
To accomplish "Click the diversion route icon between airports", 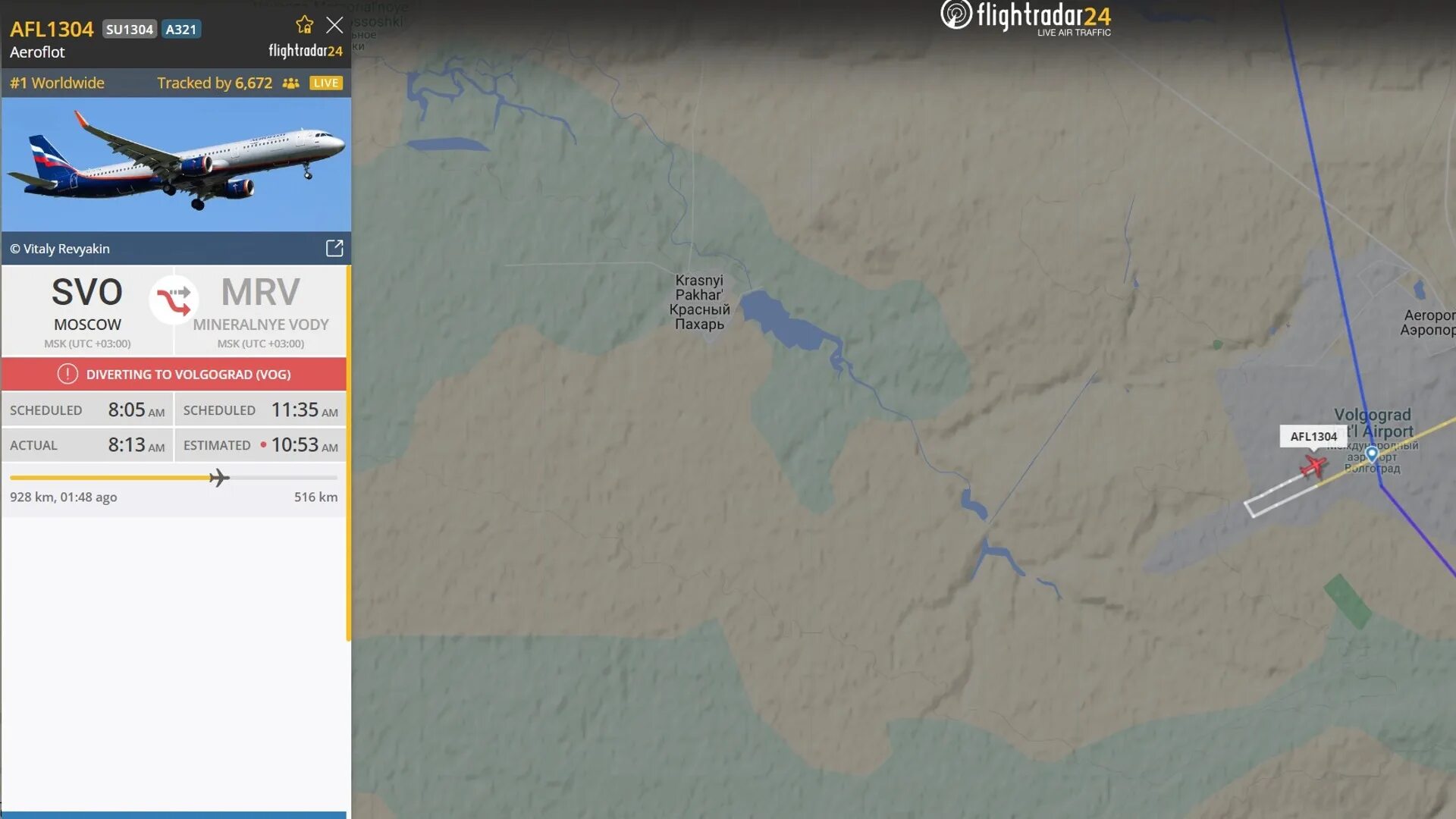I will pos(174,300).
